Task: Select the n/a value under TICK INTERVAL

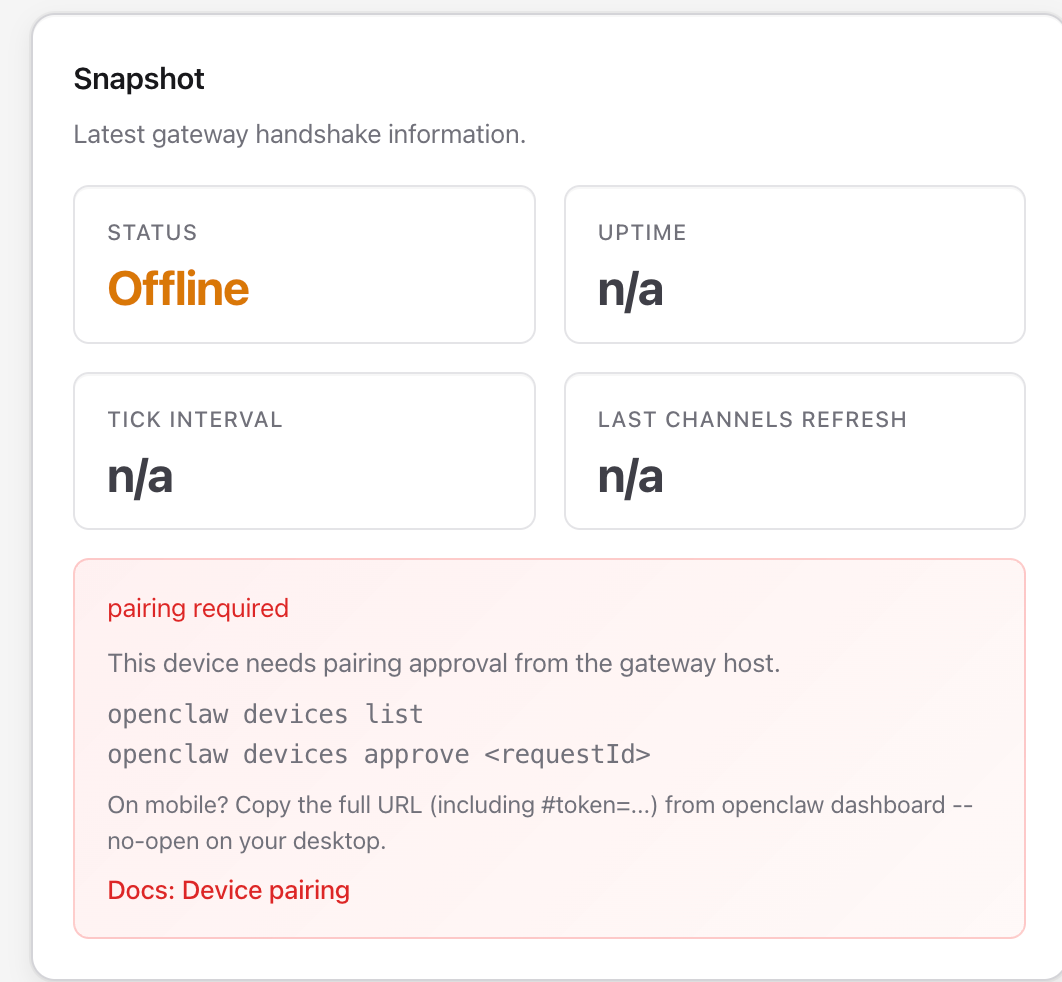Action: (x=140, y=476)
